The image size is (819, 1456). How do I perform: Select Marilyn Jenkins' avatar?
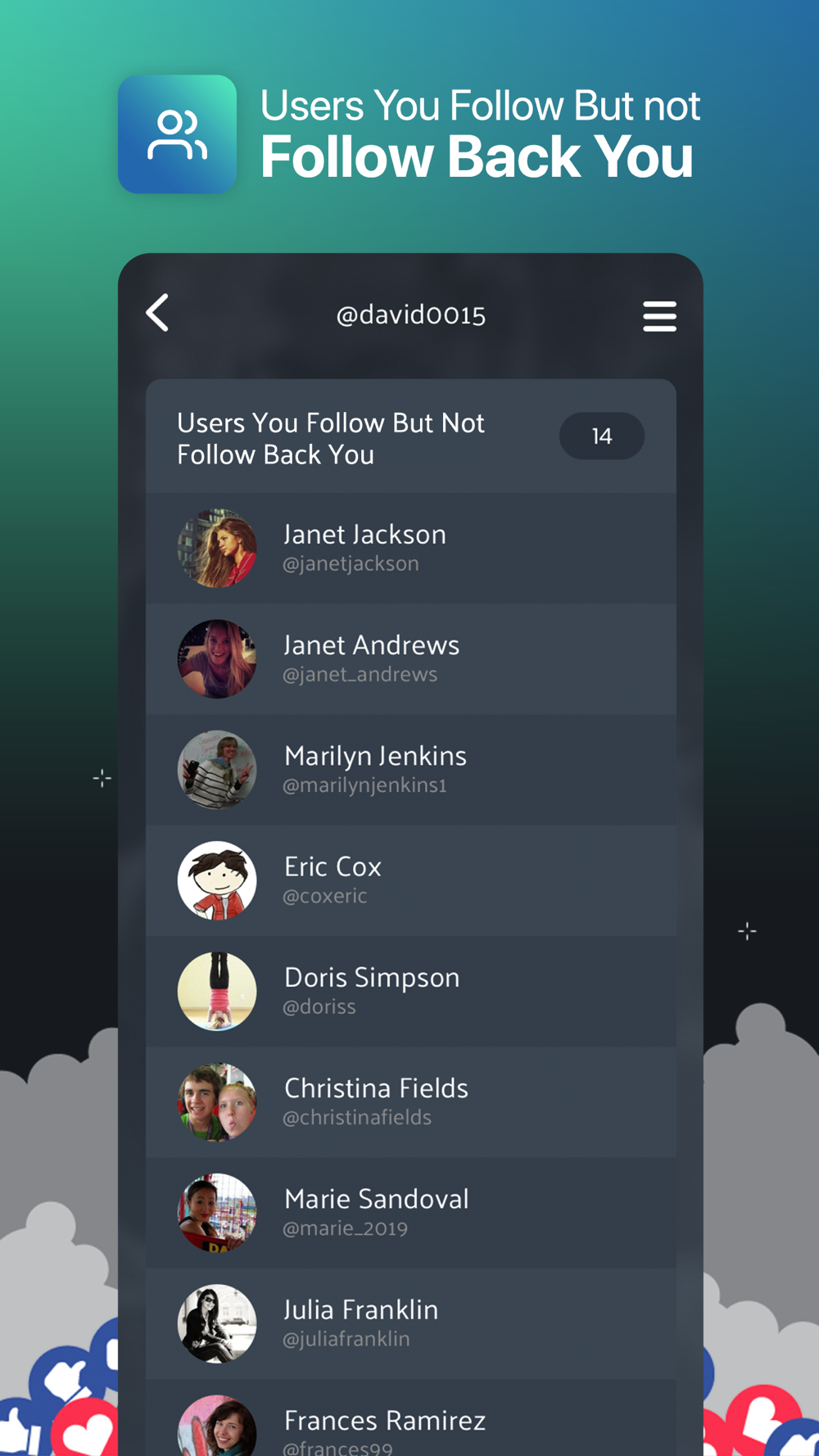coord(217,769)
